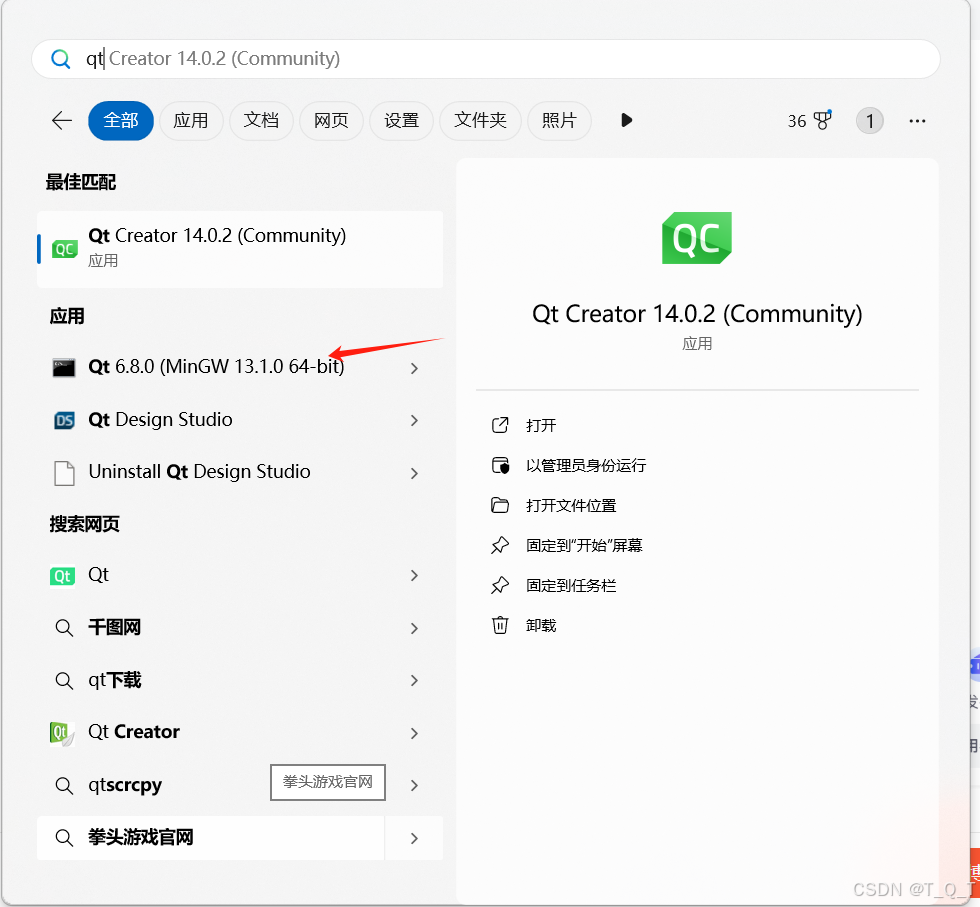Switch to the 文档 filter tab

(x=261, y=120)
